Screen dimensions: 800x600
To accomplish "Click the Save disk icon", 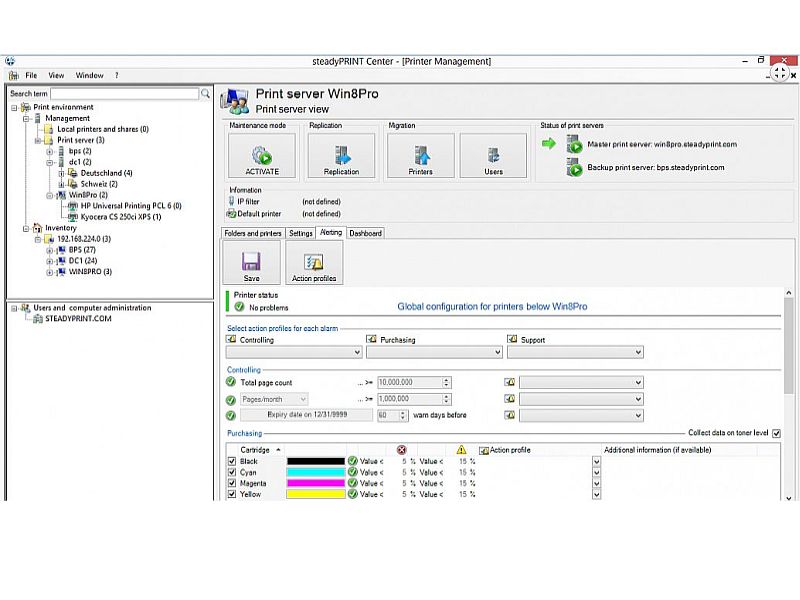I will coord(251,261).
